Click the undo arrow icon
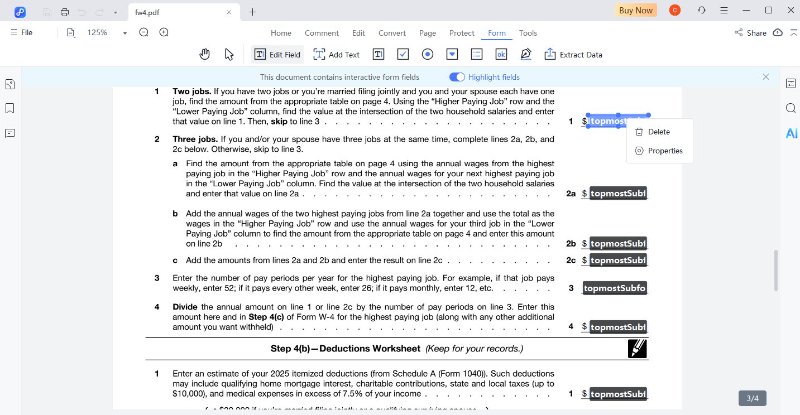Screen dimensions: 800x415 click(82, 12)
